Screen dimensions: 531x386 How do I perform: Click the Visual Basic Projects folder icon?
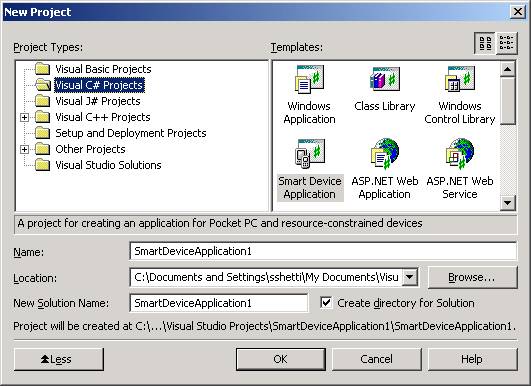(43, 69)
